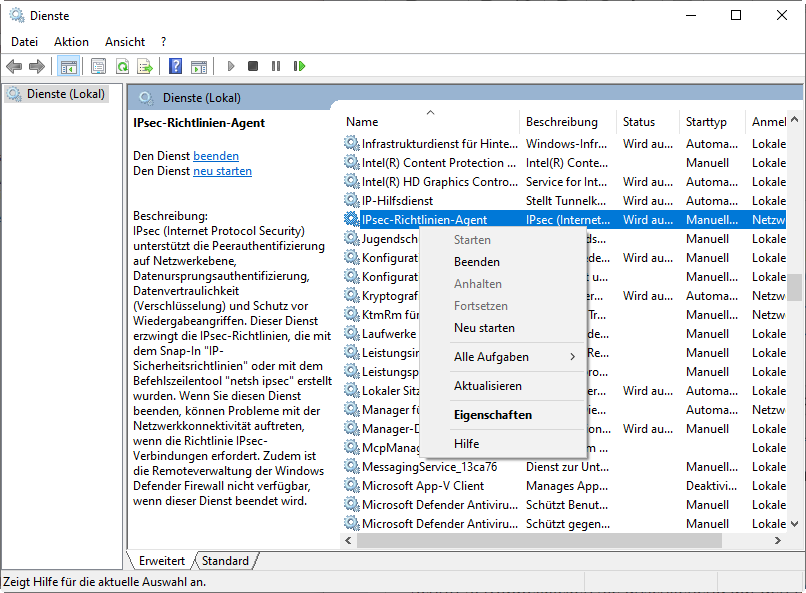Sort services by Starttyp column
This screenshot has width=806, height=593.
706,122
